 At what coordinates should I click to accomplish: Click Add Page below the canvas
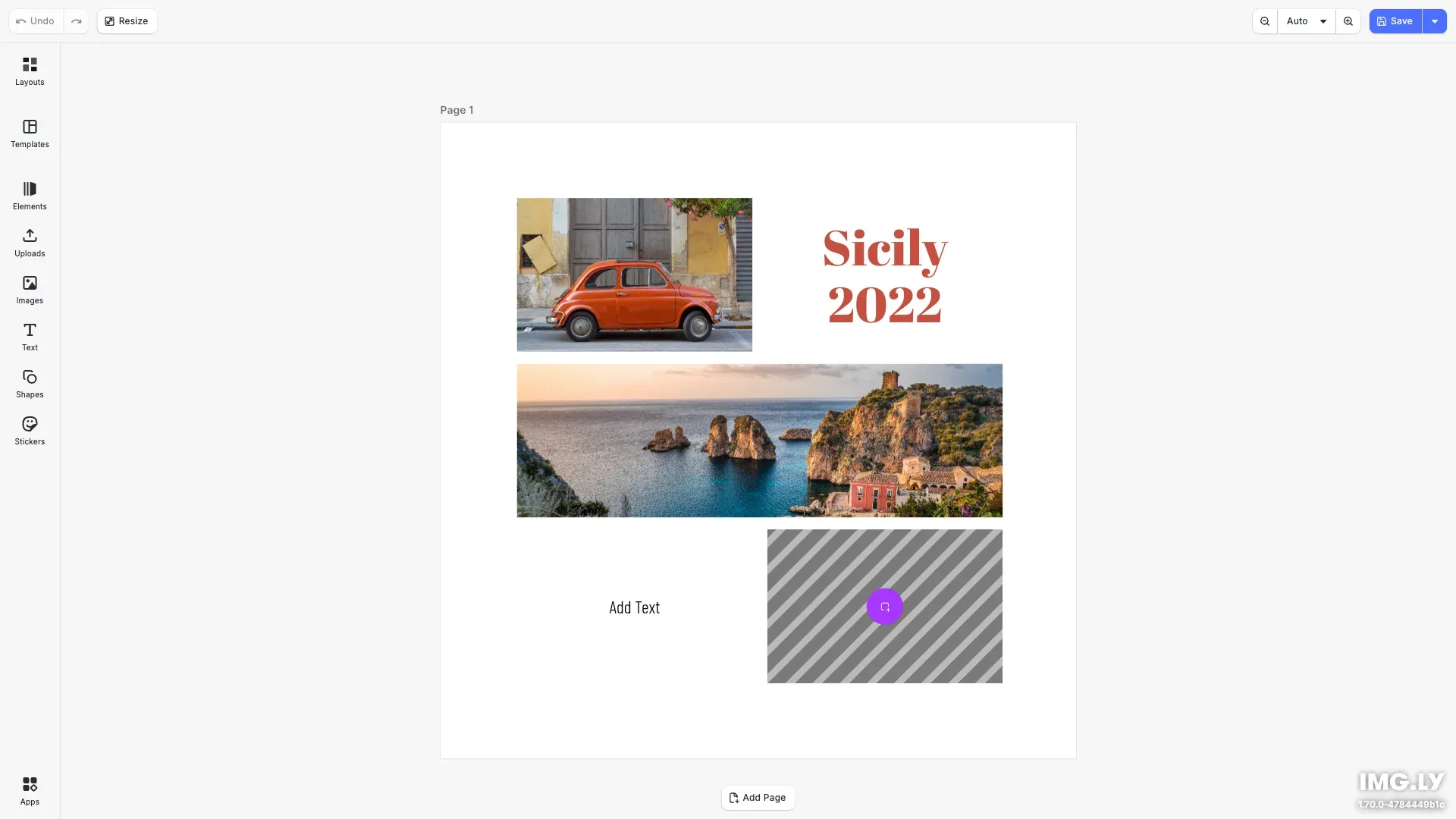pos(758,798)
